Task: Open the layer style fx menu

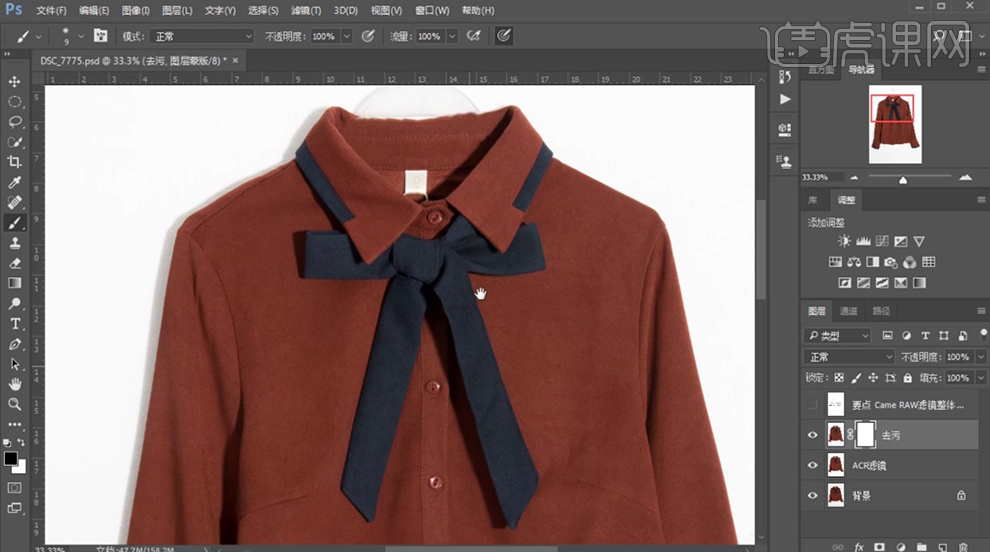Action: pos(859,547)
